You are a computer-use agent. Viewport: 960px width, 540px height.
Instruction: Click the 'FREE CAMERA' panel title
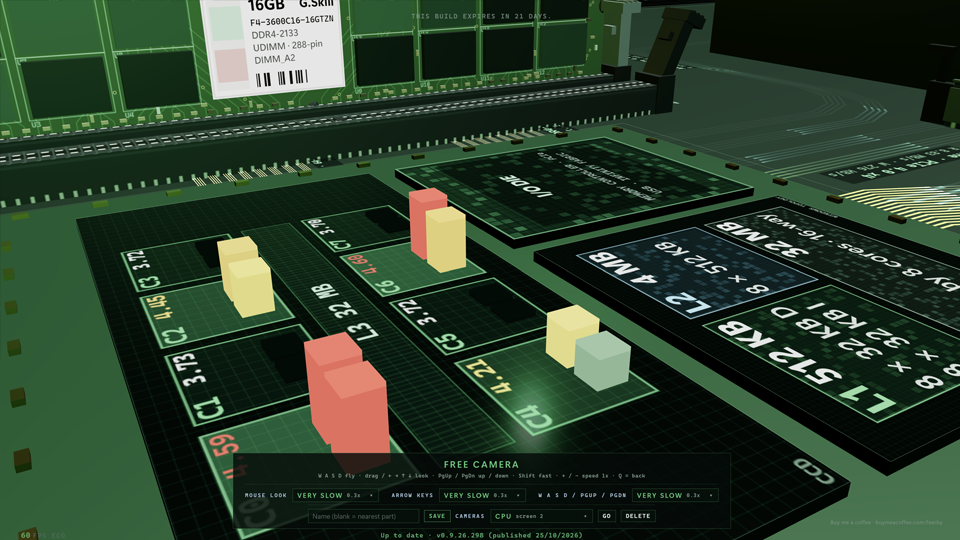(481, 465)
